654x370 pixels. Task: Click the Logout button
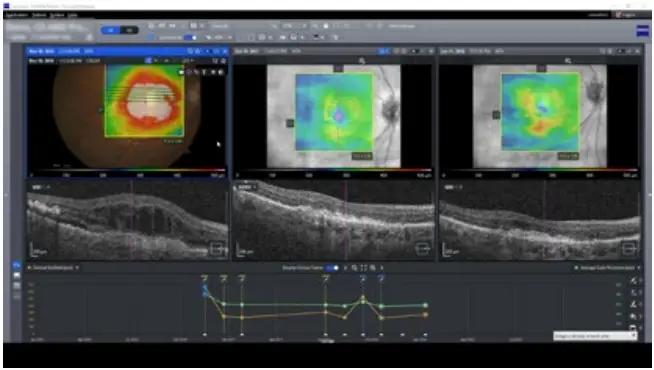coord(626,15)
